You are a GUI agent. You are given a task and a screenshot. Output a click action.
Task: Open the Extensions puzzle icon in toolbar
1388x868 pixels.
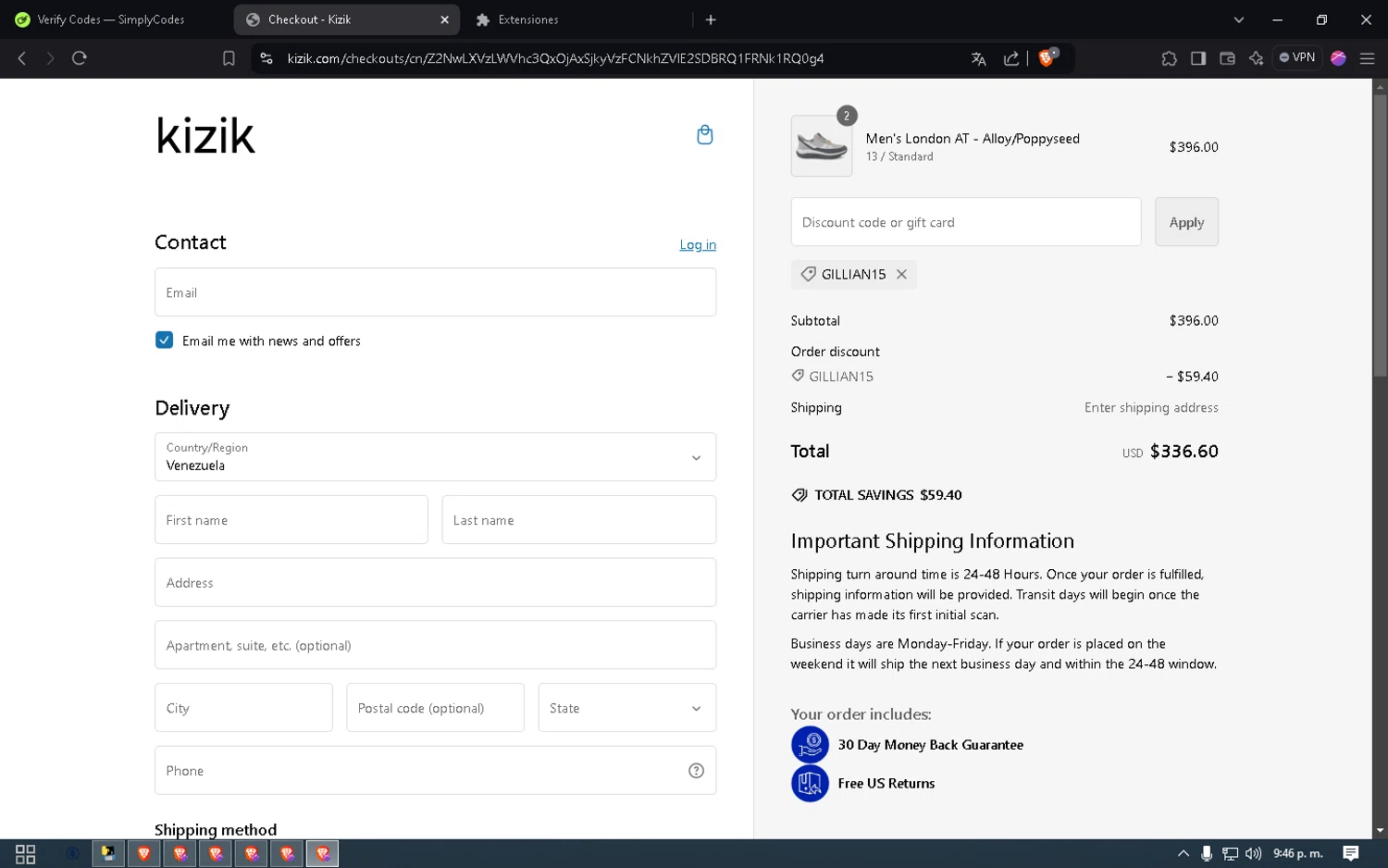[1169, 58]
